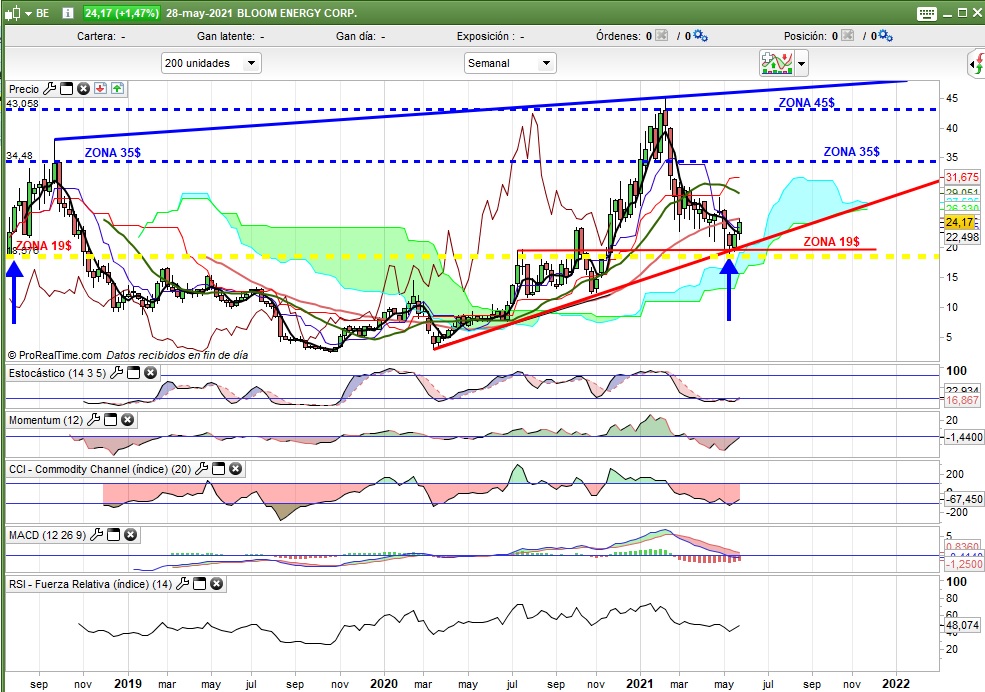
Task: Open the on-screen keyboard shortcuts icon
Action: pyautogui.click(x=927, y=13)
